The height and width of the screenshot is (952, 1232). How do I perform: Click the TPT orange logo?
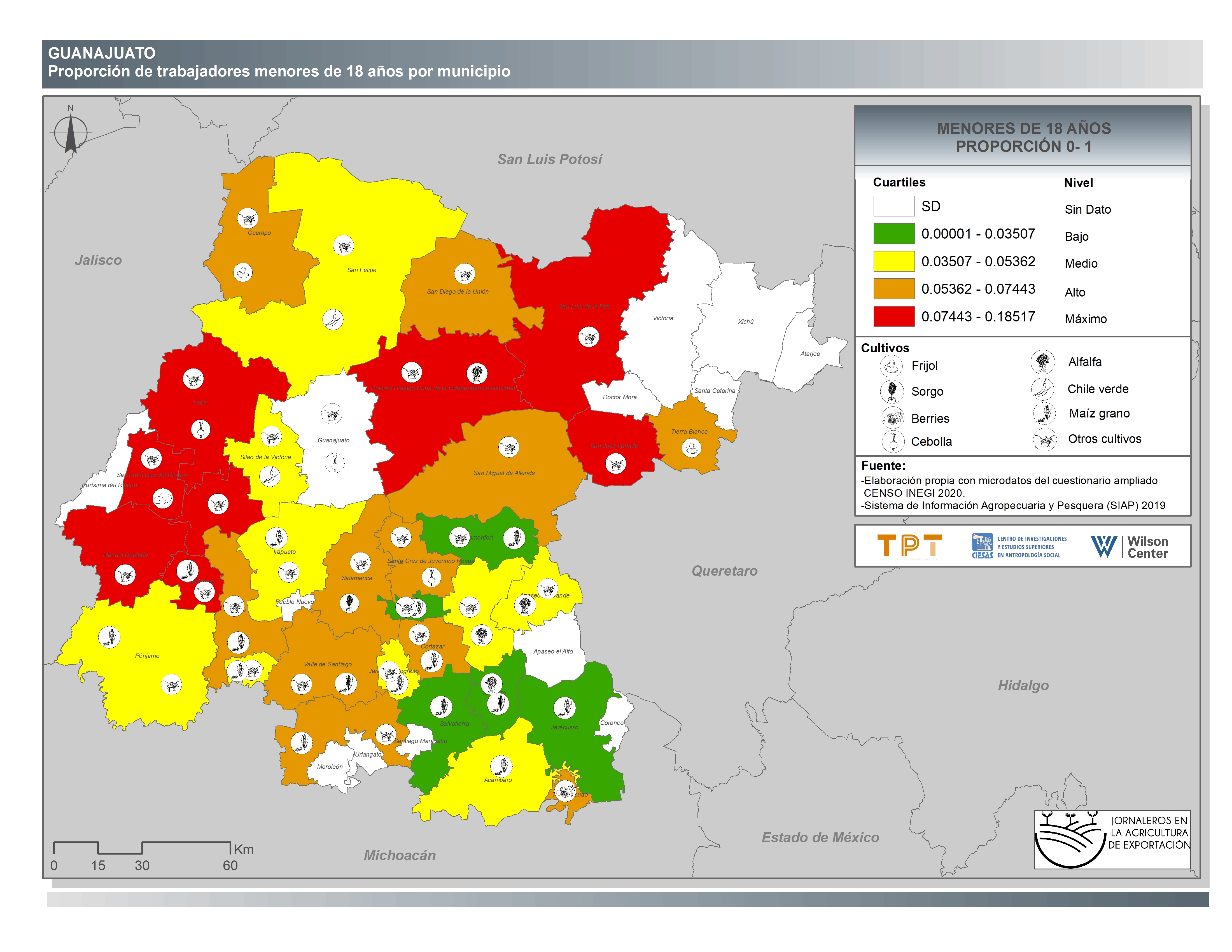909,546
